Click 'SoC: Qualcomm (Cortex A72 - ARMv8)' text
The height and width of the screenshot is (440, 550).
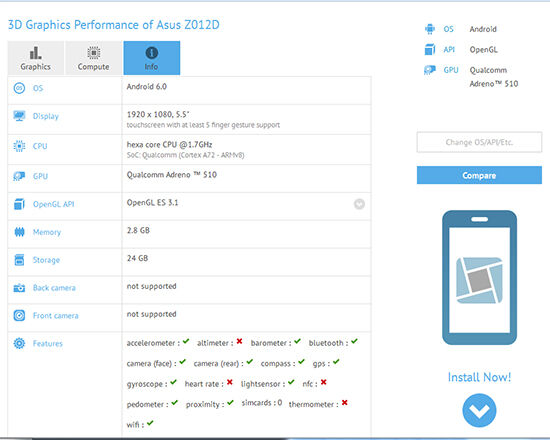point(185,155)
